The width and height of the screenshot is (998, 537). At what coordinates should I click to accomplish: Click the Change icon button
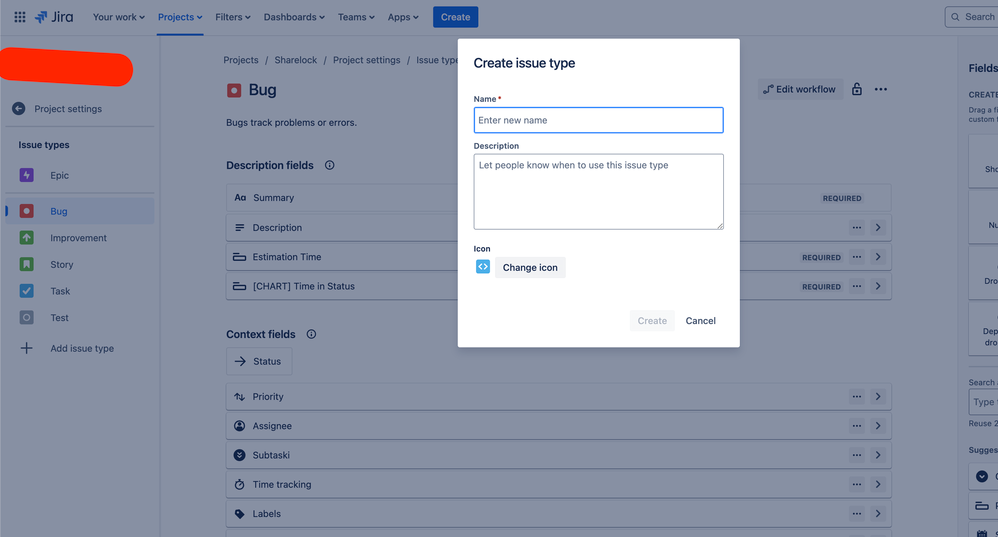(x=530, y=267)
